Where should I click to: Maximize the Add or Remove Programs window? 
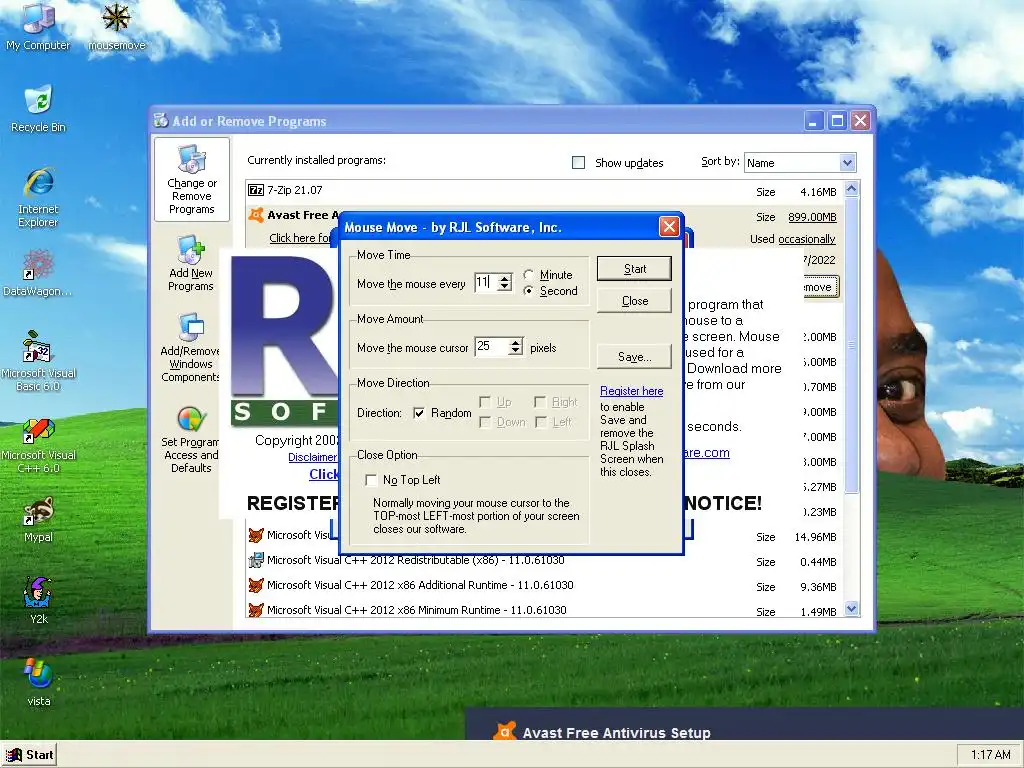pyautogui.click(x=837, y=121)
